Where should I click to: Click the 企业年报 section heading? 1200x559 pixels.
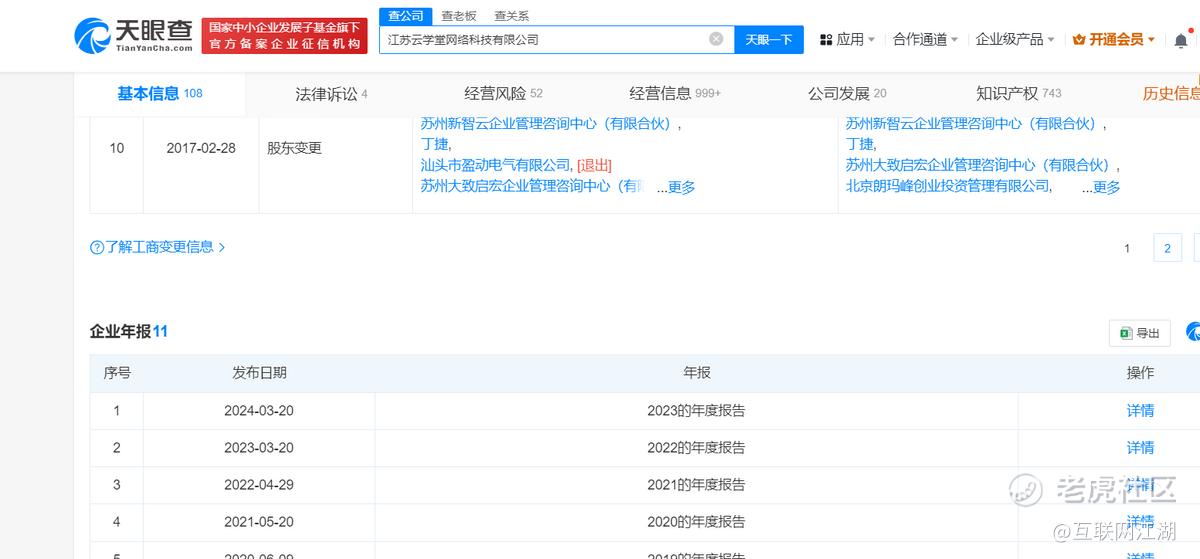pyautogui.click(x=129, y=331)
